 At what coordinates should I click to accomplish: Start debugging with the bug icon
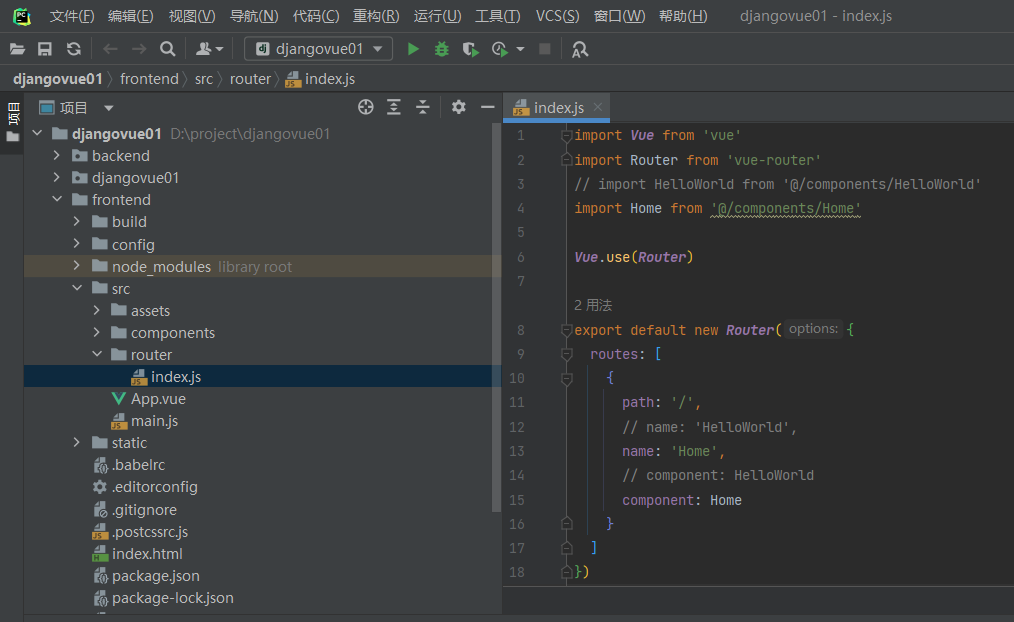[441, 49]
